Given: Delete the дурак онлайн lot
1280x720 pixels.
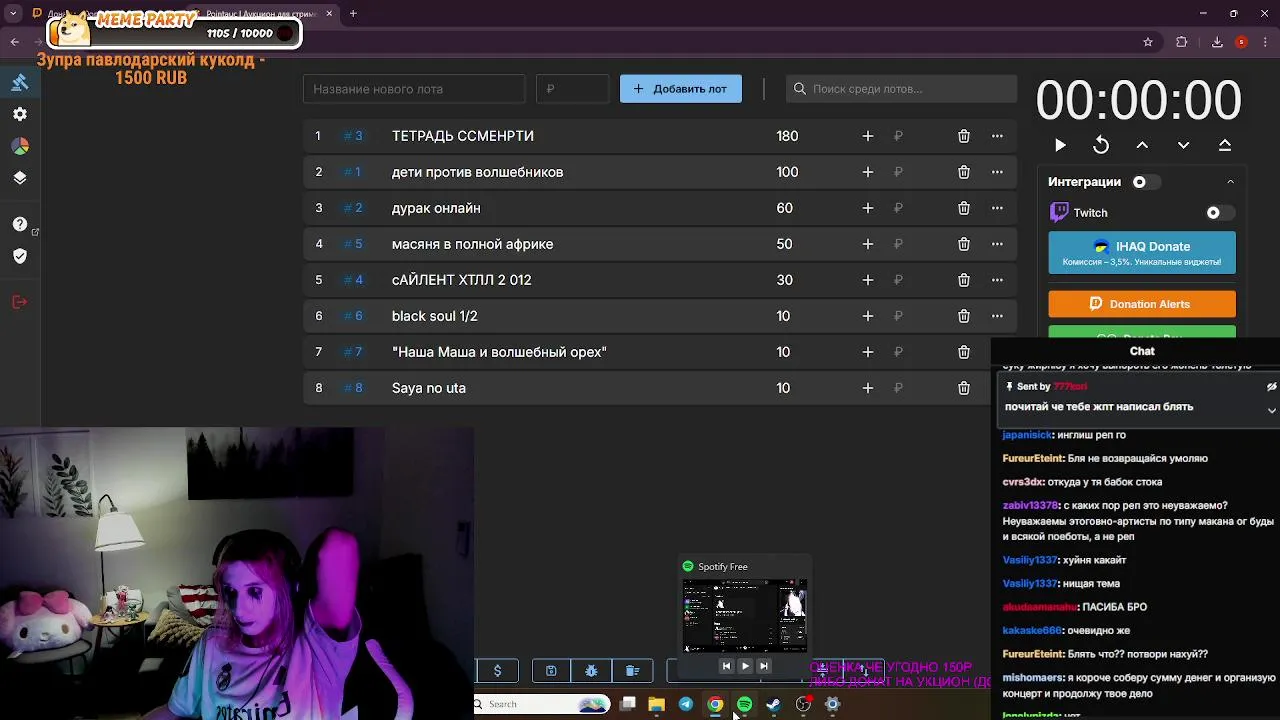Looking at the screenshot, I should tap(964, 208).
